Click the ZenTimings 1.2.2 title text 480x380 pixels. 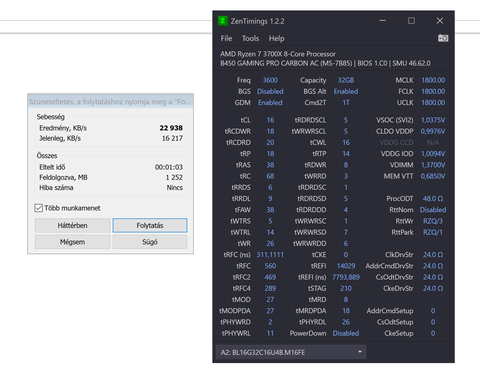click(x=257, y=21)
